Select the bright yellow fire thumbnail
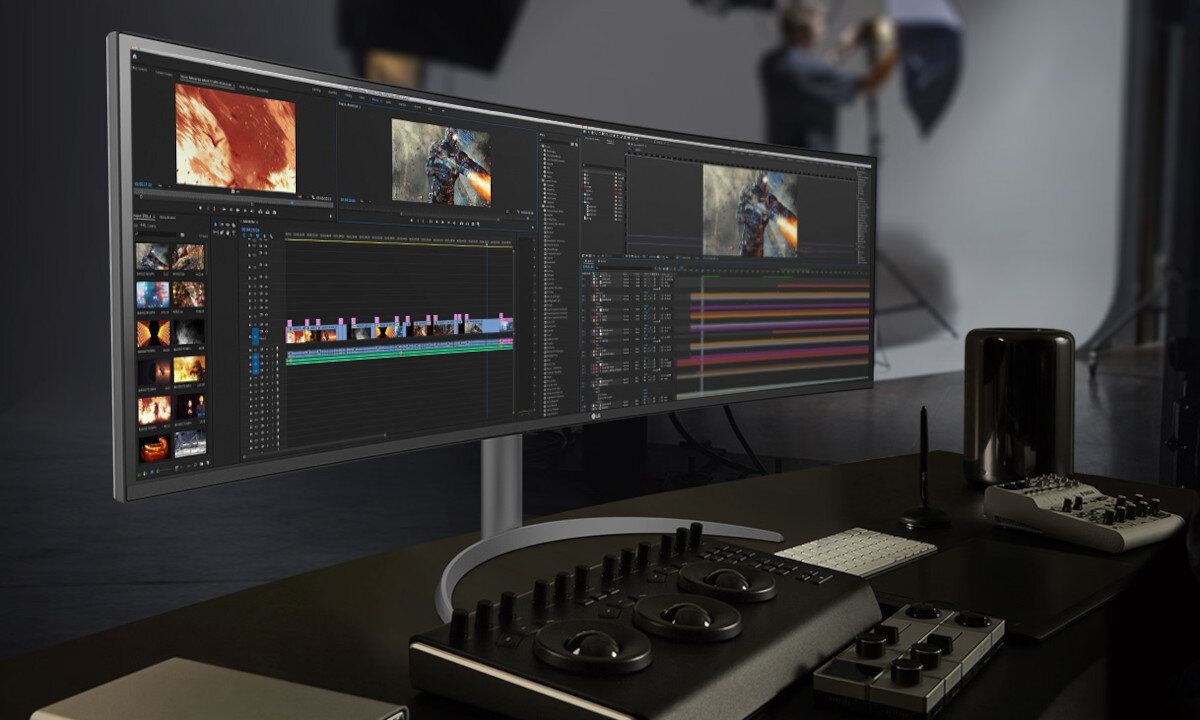 (x=189, y=369)
